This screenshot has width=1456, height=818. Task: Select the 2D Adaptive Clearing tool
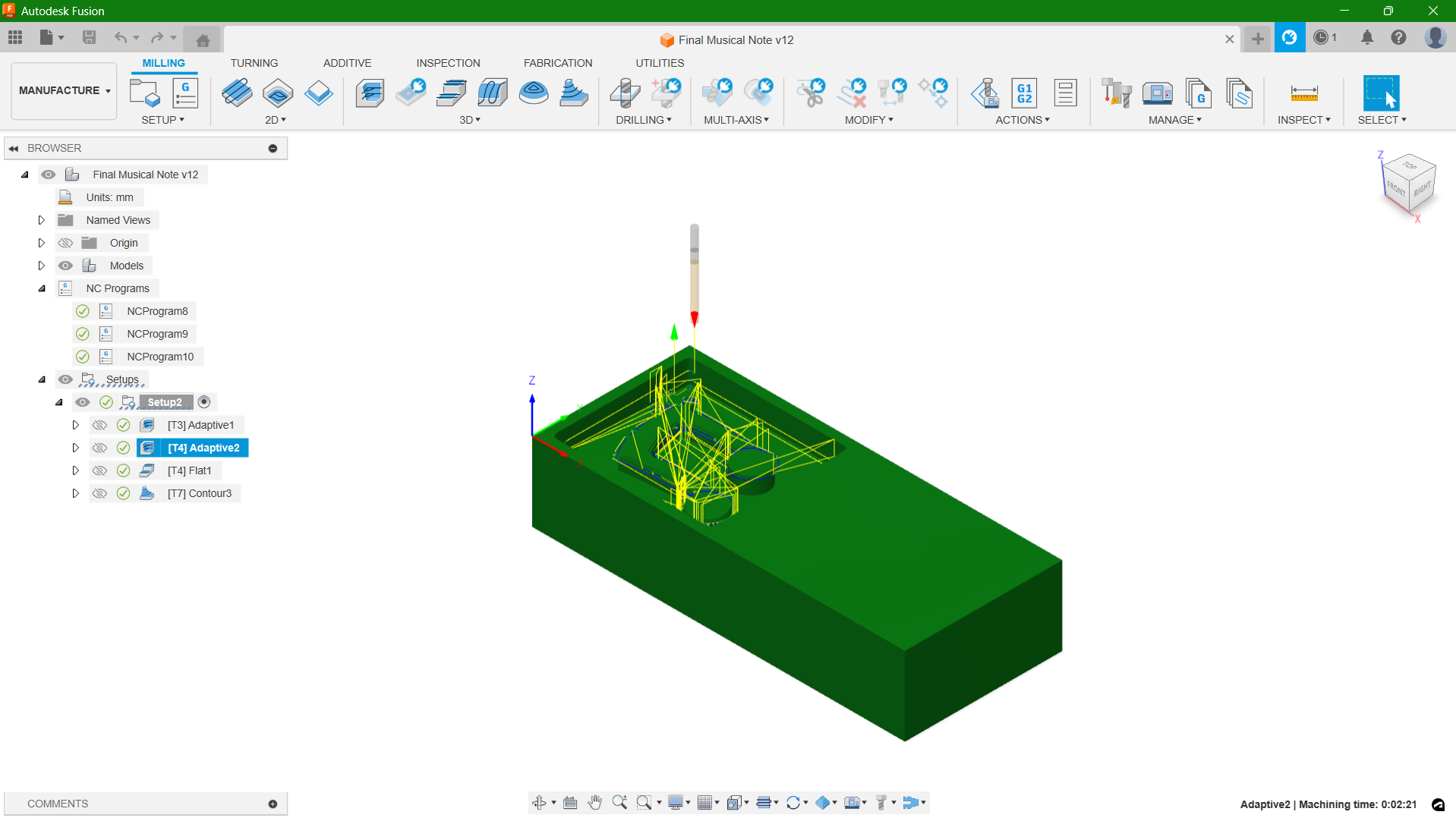coord(237,93)
